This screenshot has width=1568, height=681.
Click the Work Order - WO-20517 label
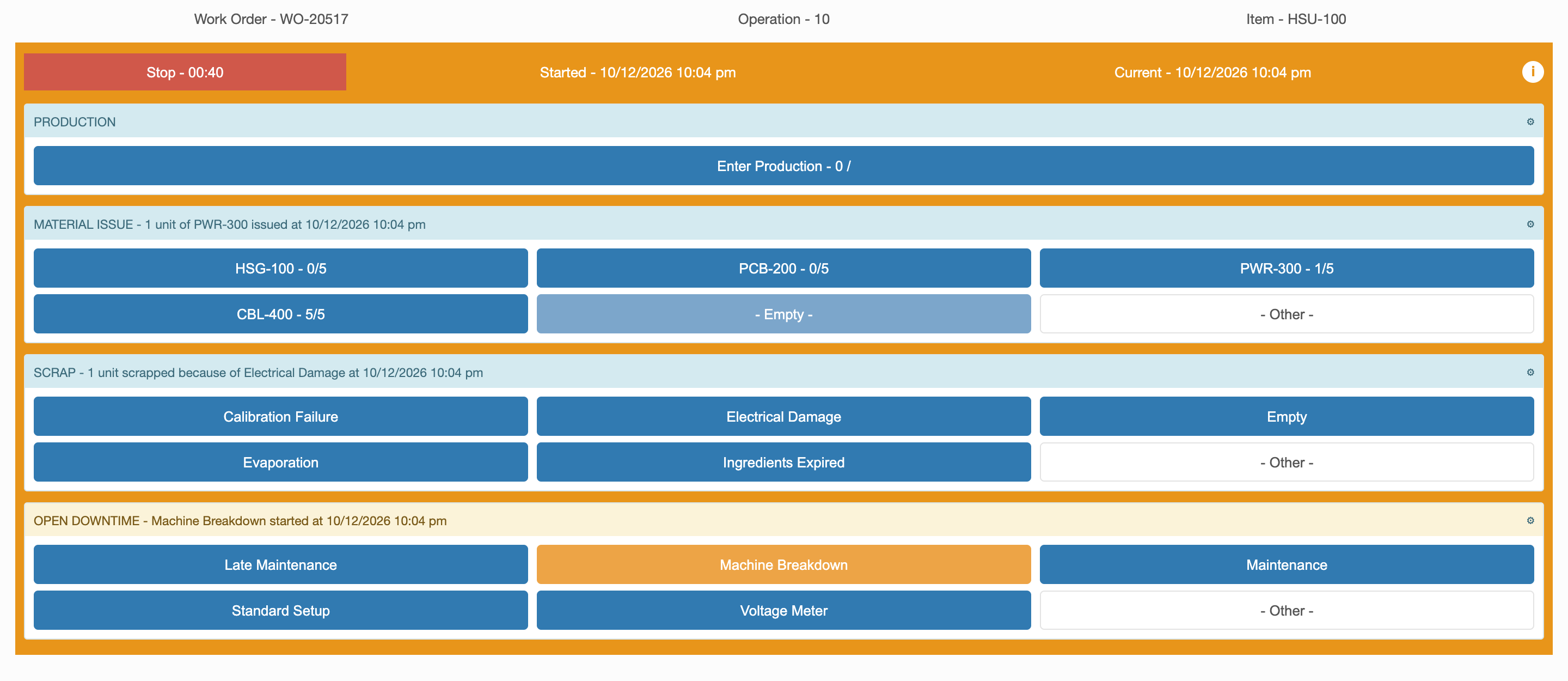click(271, 19)
